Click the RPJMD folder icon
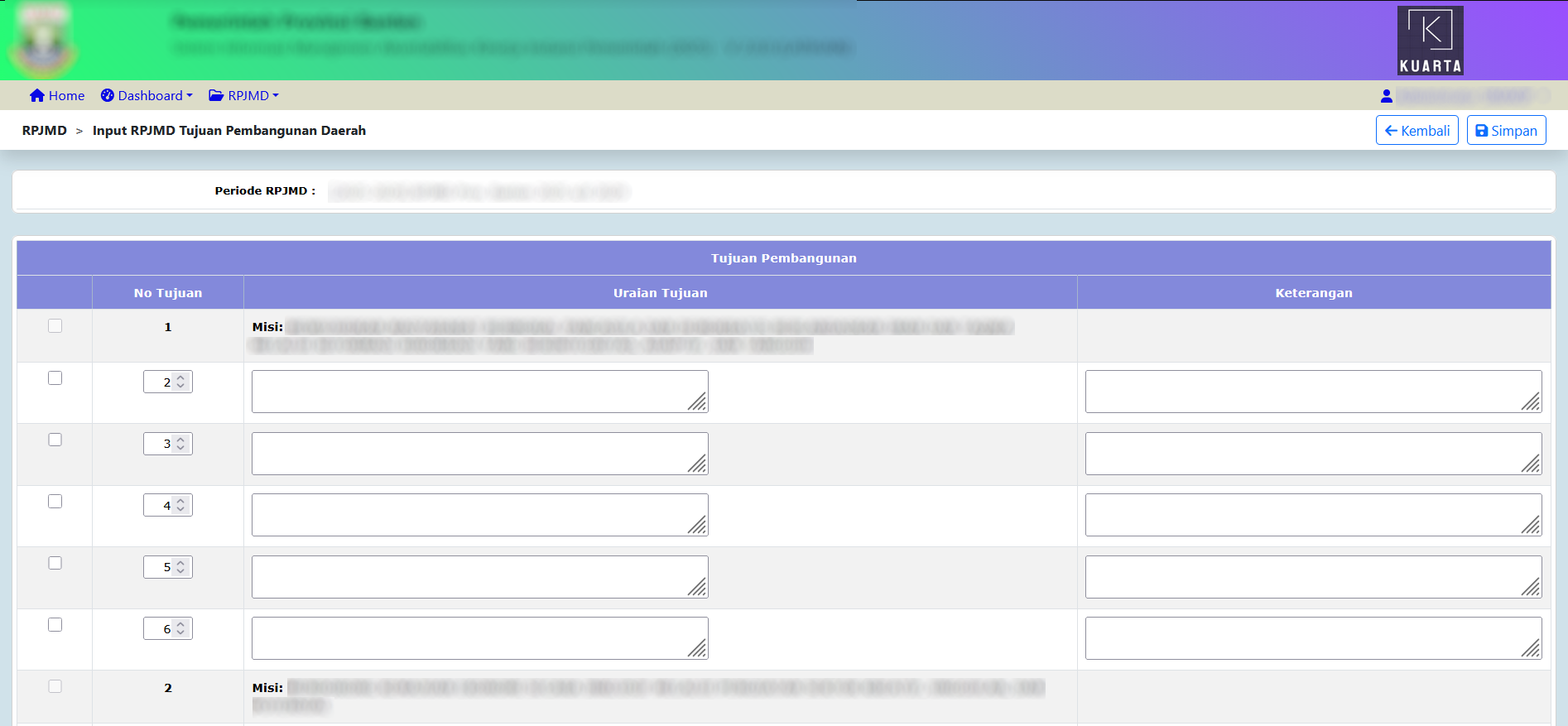 pyautogui.click(x=216, y=96)
